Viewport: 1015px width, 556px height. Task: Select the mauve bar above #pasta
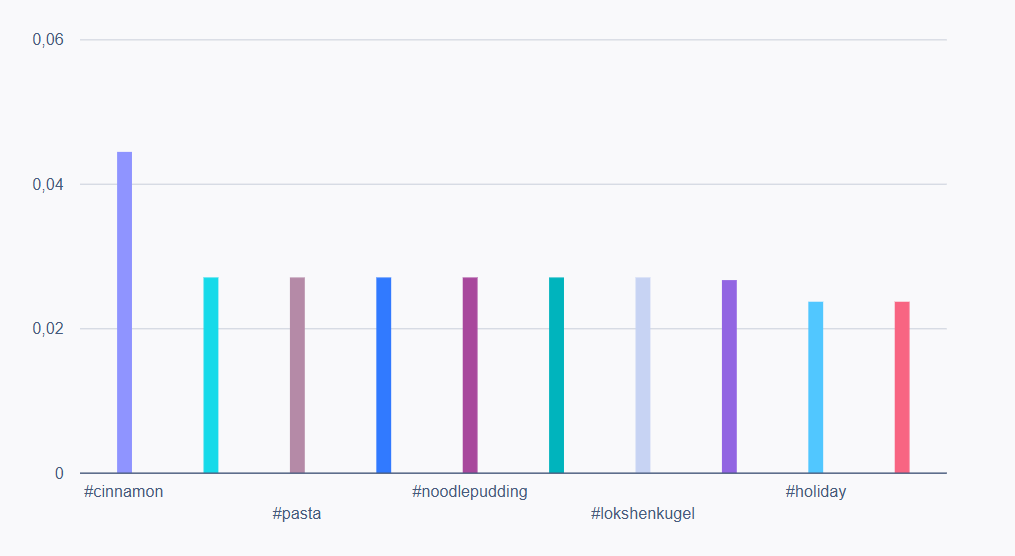point(297,375)
